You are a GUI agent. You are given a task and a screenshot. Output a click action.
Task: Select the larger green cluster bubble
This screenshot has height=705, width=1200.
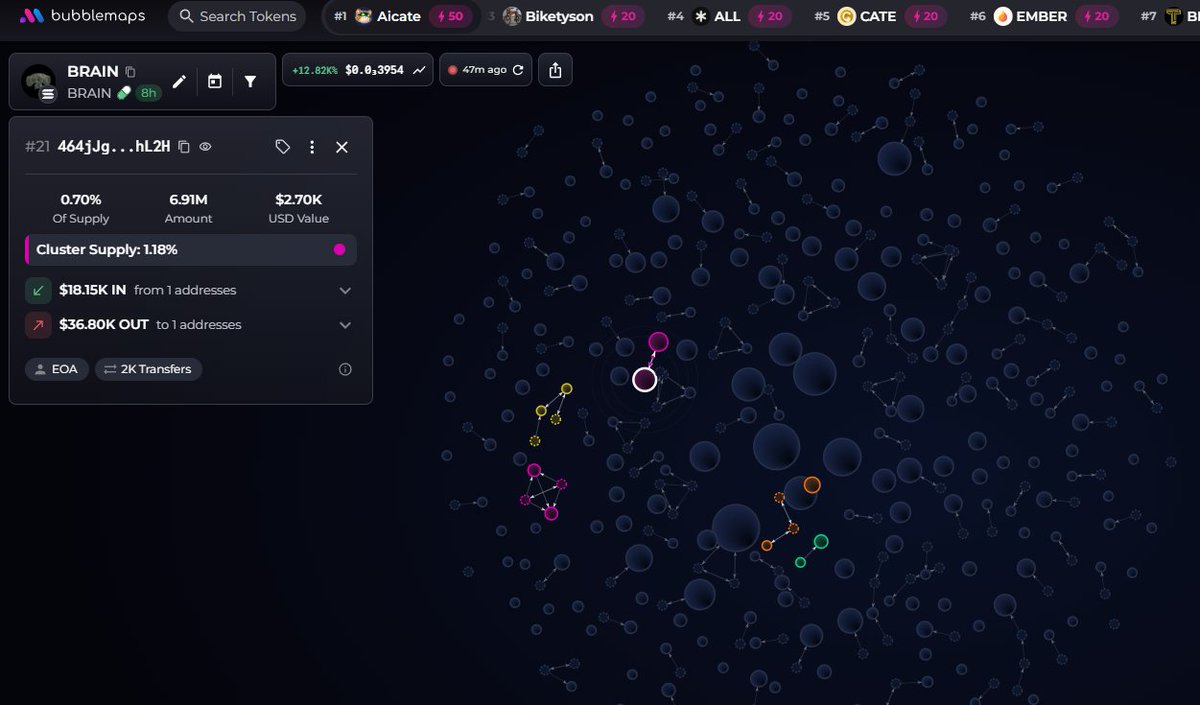point(821,542)
